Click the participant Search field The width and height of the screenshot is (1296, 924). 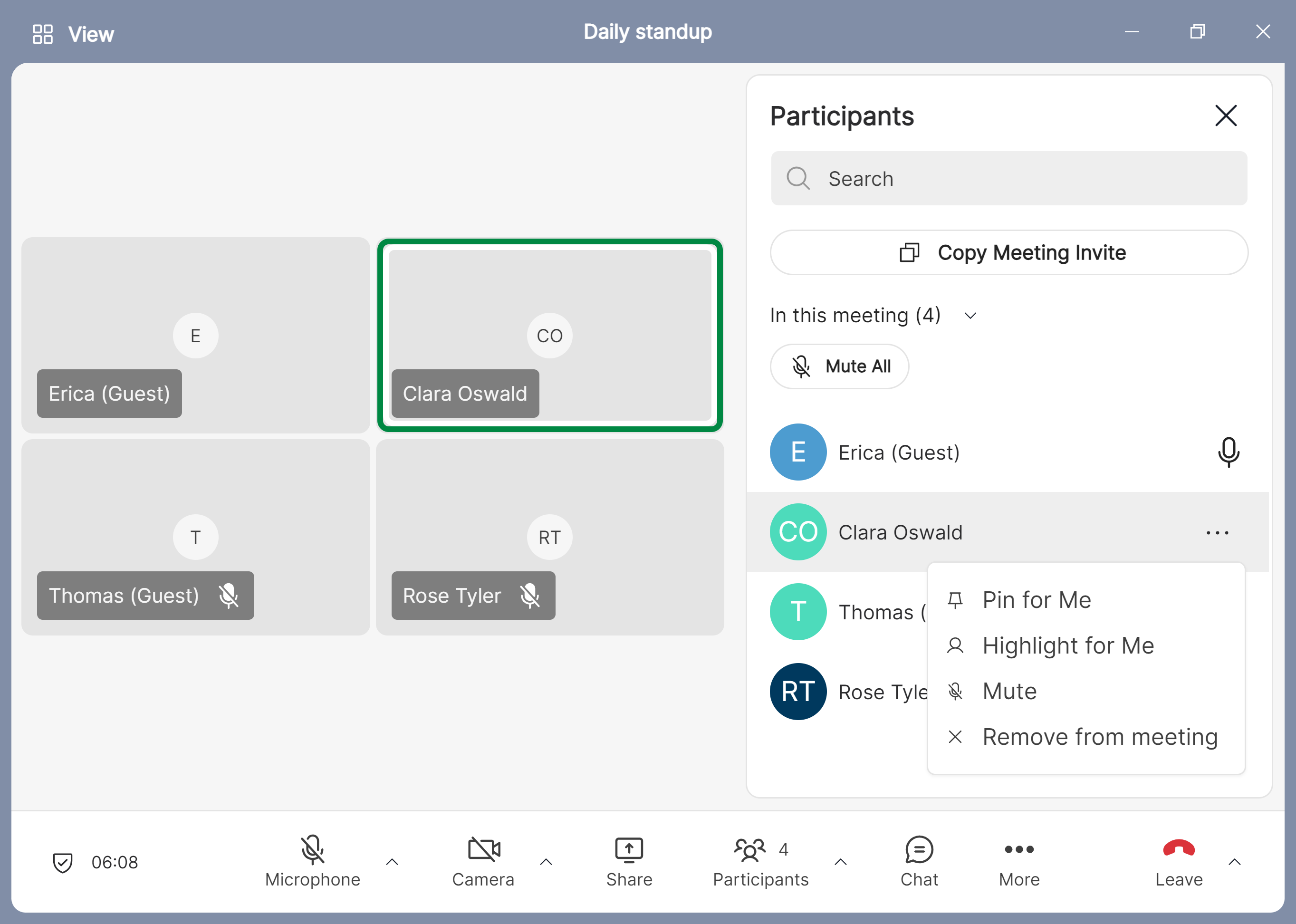[1008, 179]
